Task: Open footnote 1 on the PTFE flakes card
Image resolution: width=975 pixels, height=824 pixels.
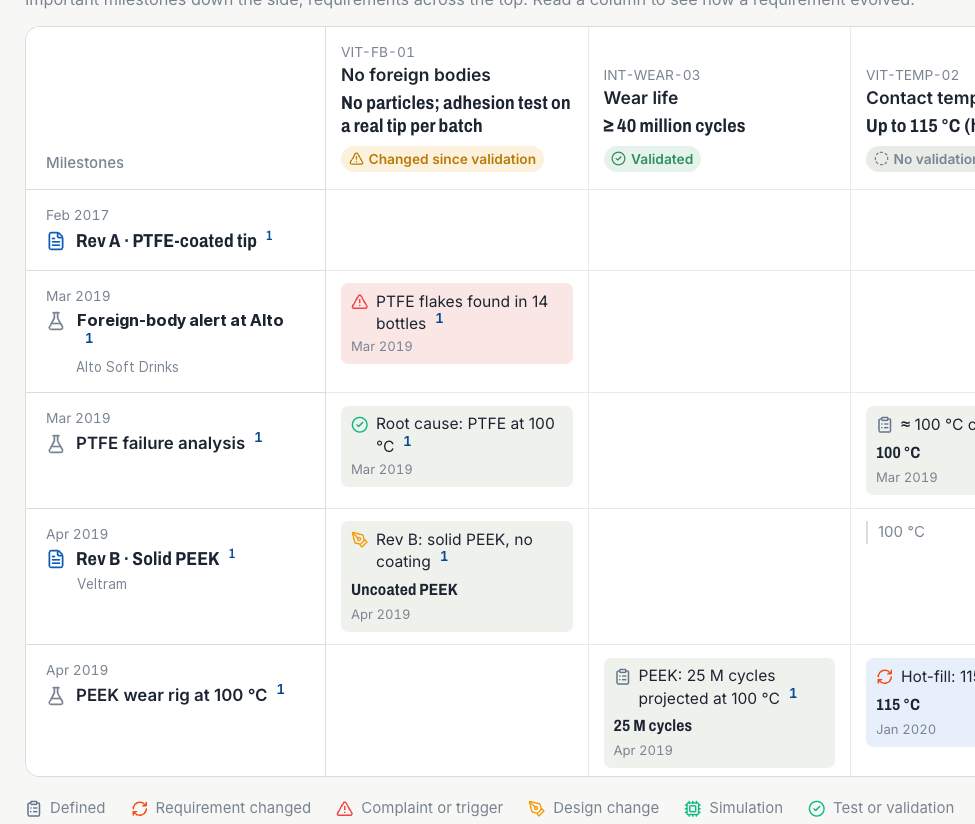Action: [439, 318]
